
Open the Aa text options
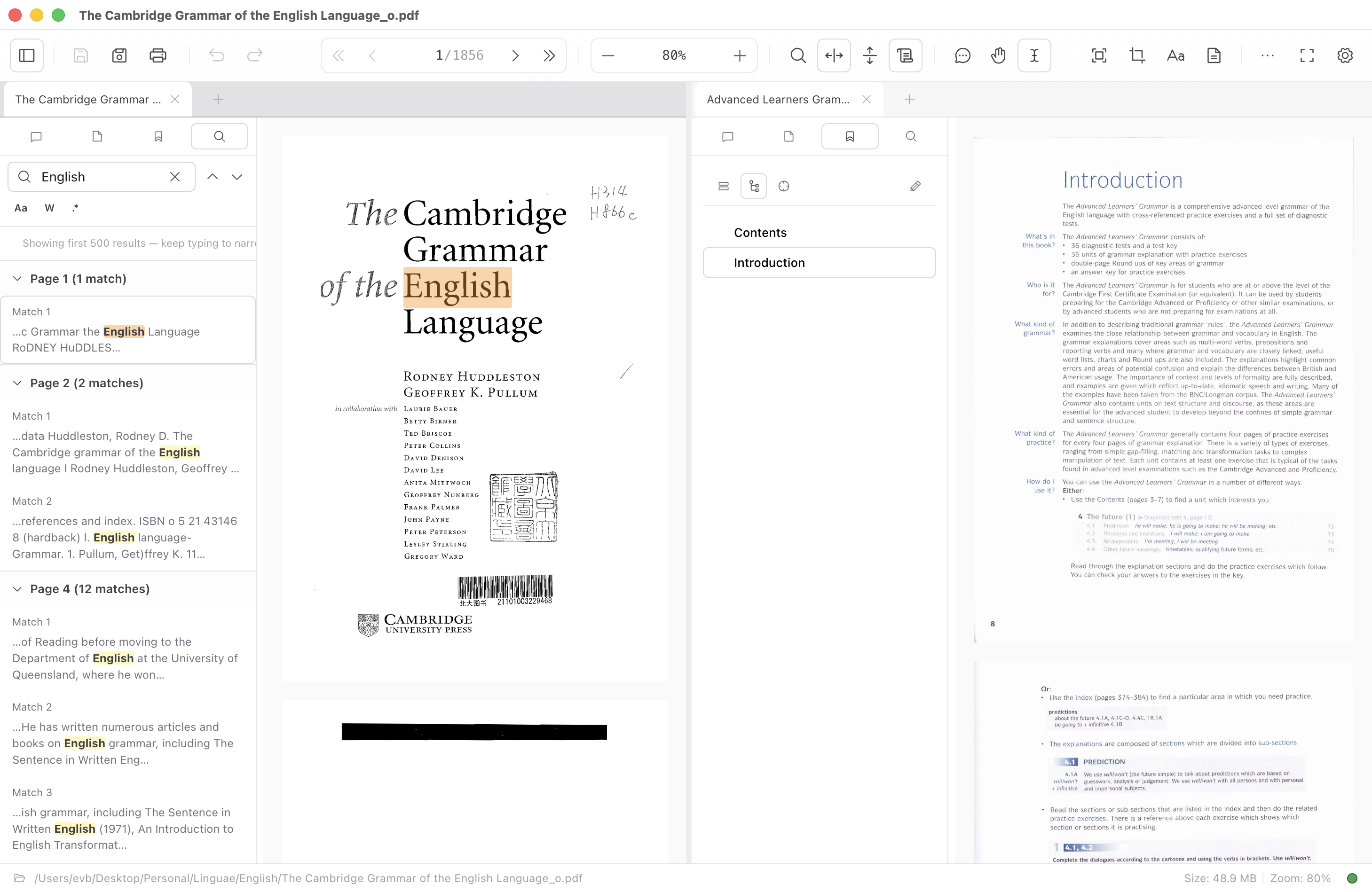click(1175, 55)
